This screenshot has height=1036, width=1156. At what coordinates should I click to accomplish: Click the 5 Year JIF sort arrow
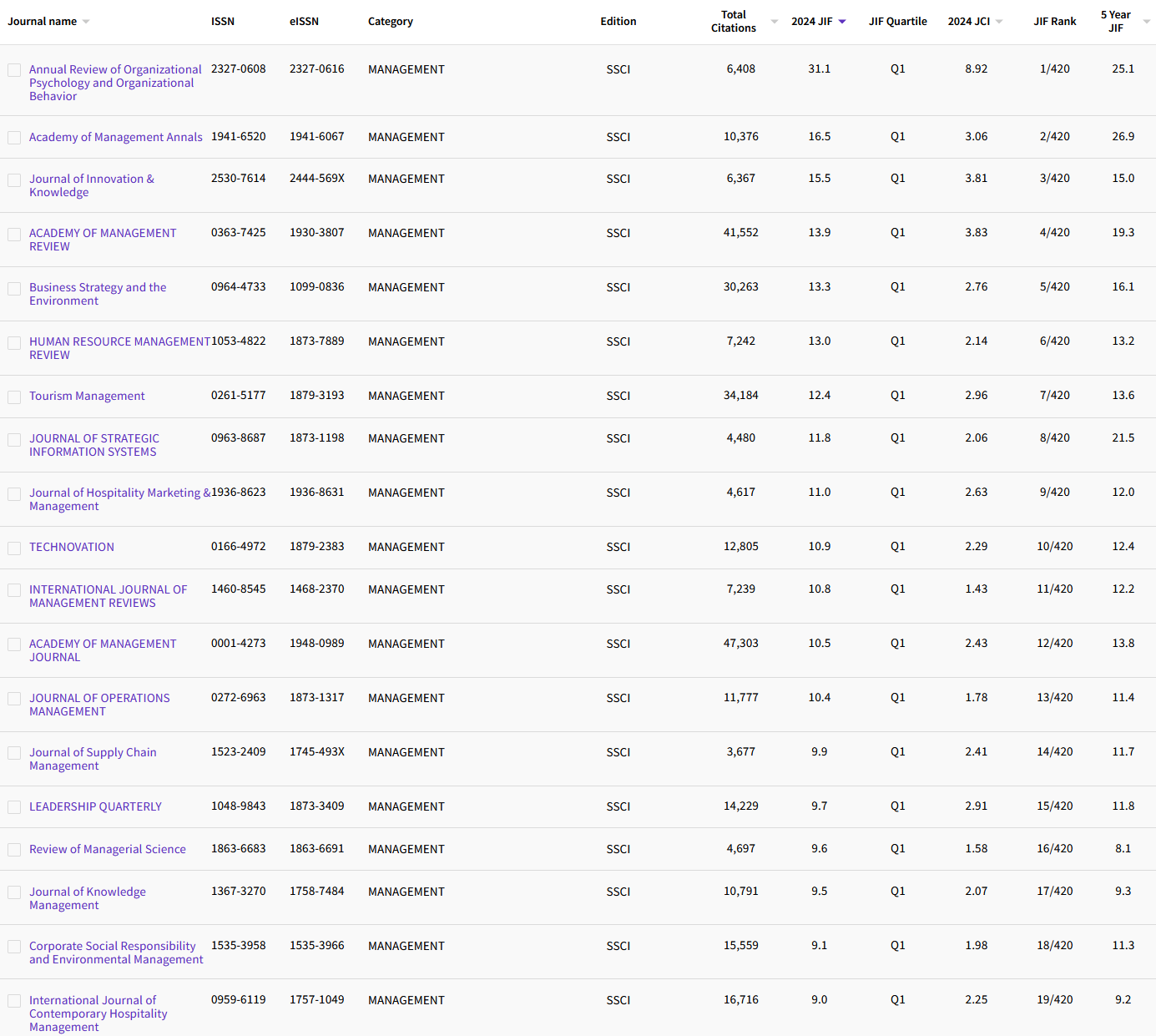pyautogui.click(x=1147, y=22)
